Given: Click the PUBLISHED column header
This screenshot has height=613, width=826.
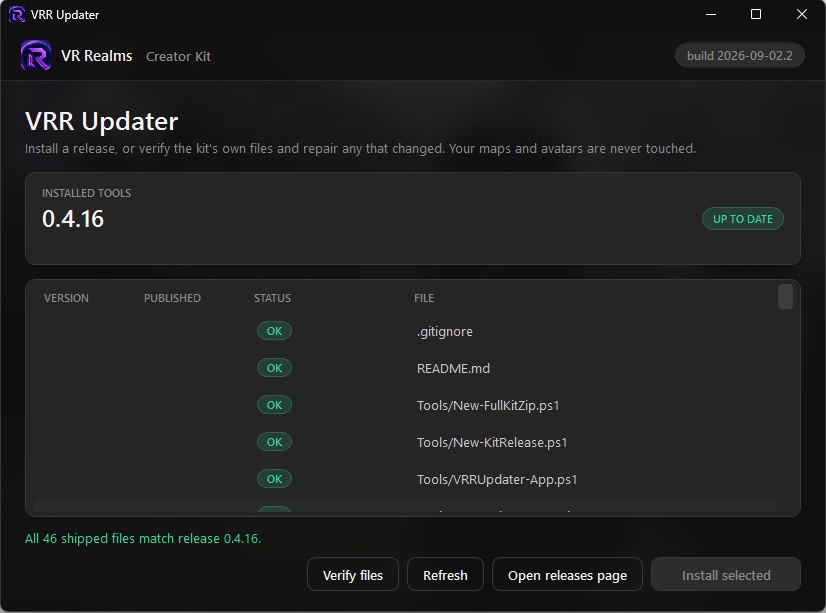Looking at the screenshot, I should point(172,298).
